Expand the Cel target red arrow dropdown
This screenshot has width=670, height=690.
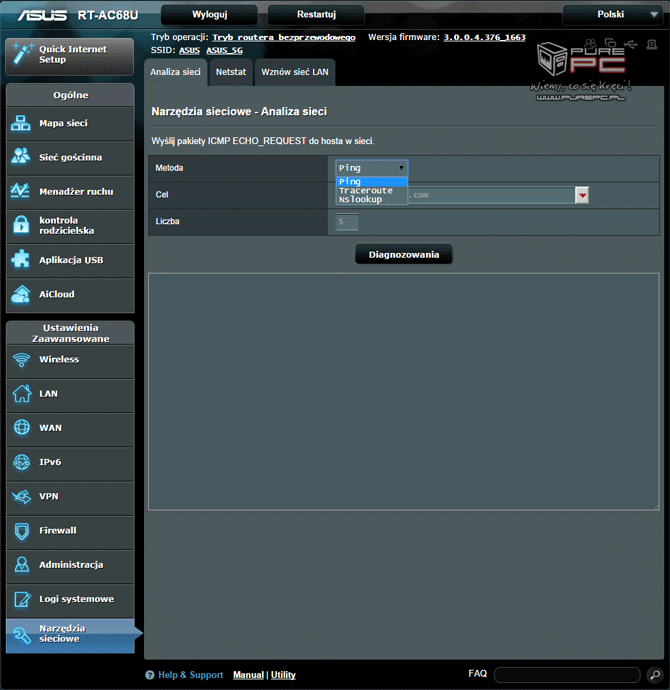[x=582, y=195]
